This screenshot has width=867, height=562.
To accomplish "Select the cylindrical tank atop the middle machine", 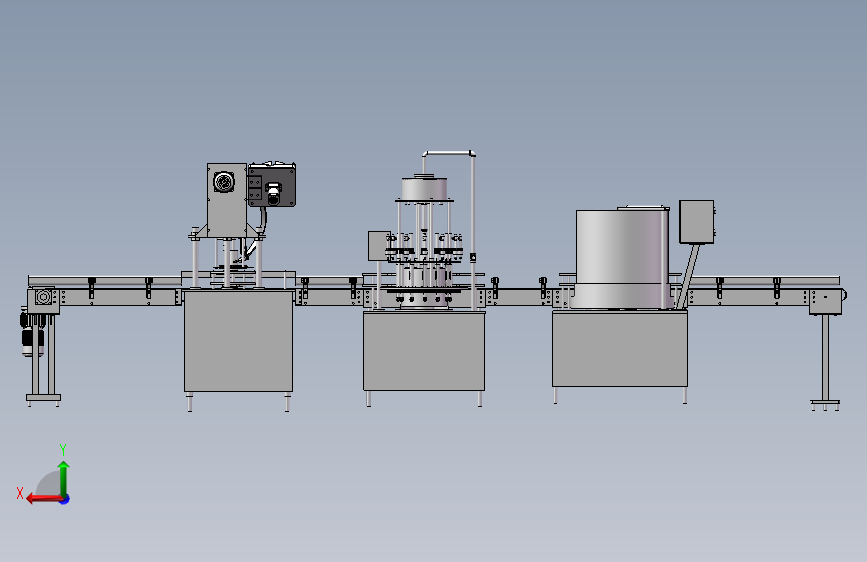I will tap(424, 188).
